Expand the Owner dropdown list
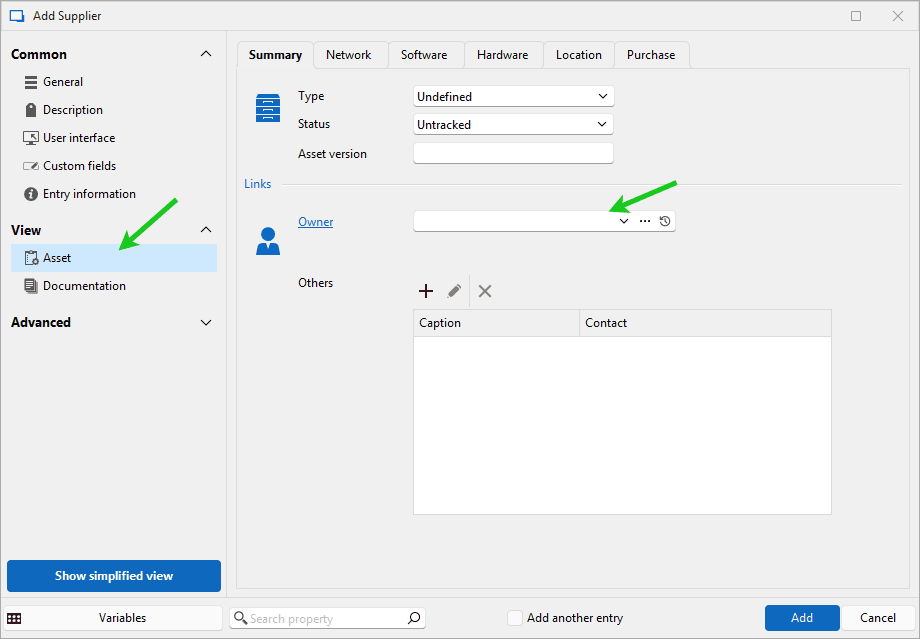This screenshot has width=920, height=639. (624, 221)
